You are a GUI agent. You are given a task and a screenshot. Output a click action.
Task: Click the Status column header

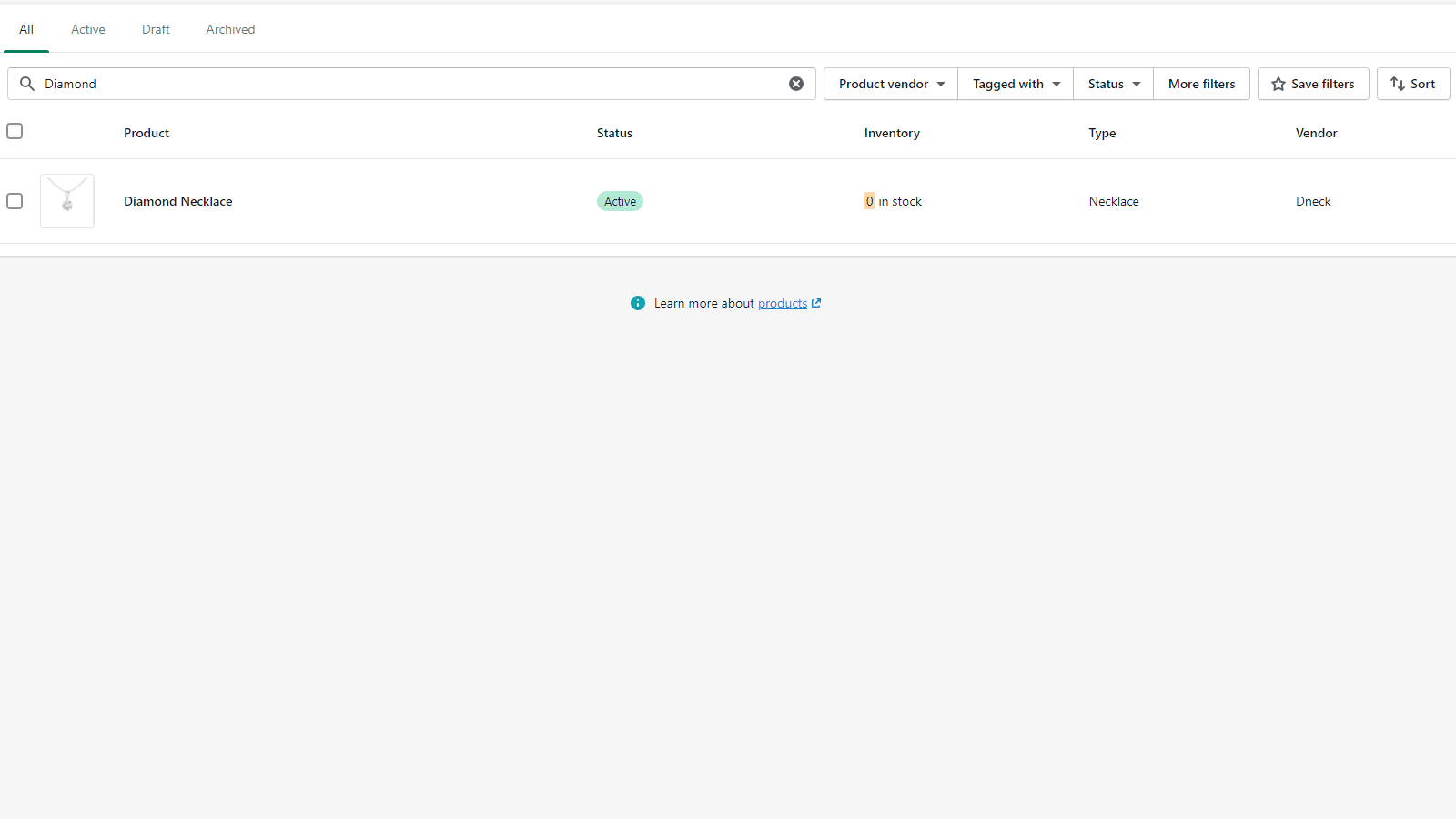[614, 133]
